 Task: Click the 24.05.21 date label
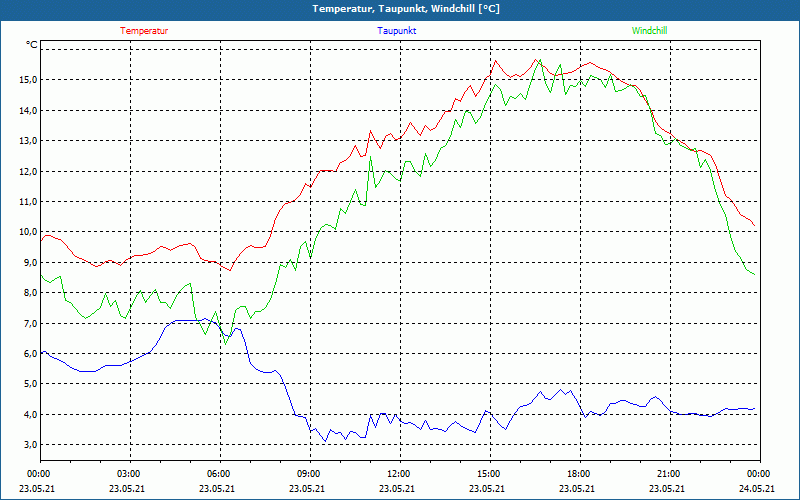pos(757,488)
